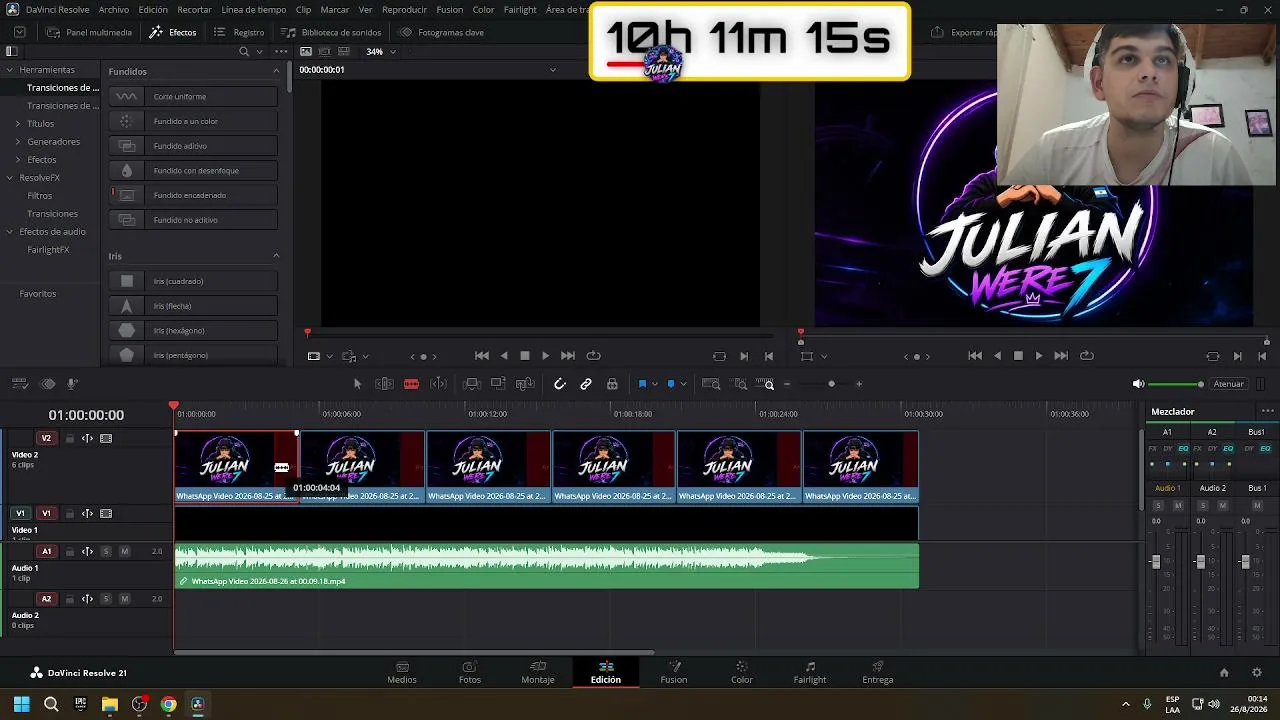The image size is (1280, 720).
Task: Click the Insert clip icon
Action: [472, 384]
